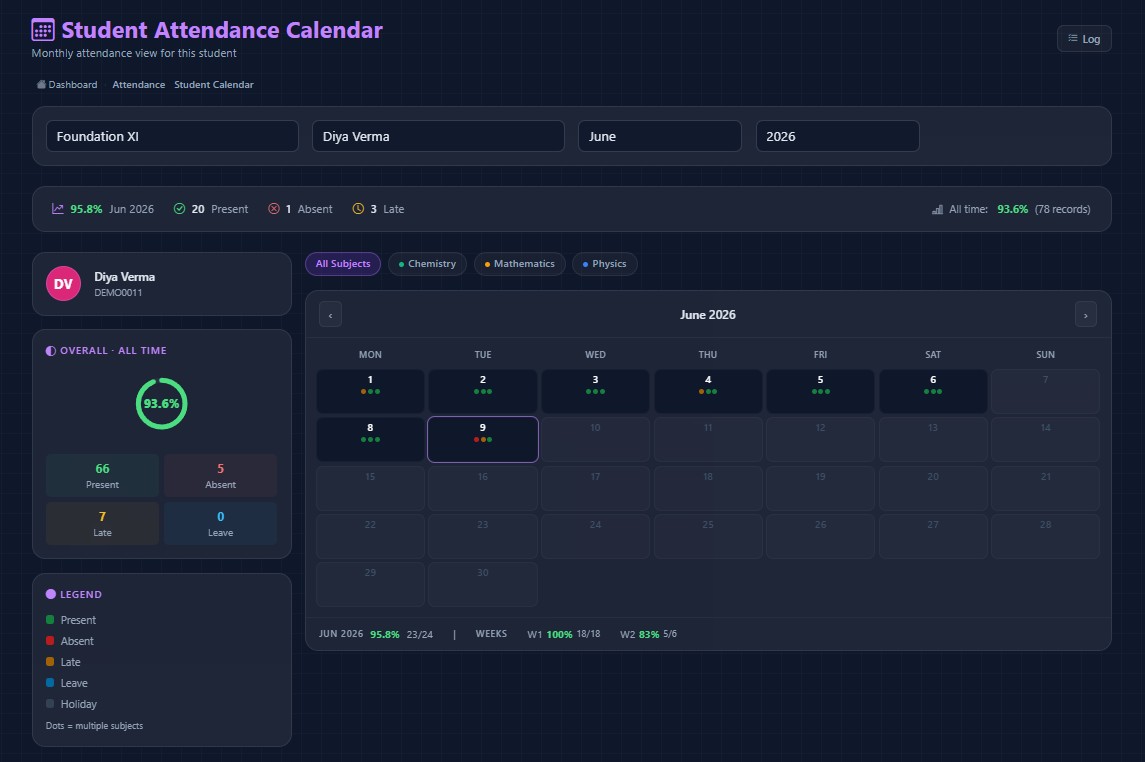Viewport: 1145px width, 762px height.
Task: Click calendar day 15 cell
Action: tap(370, 488)
